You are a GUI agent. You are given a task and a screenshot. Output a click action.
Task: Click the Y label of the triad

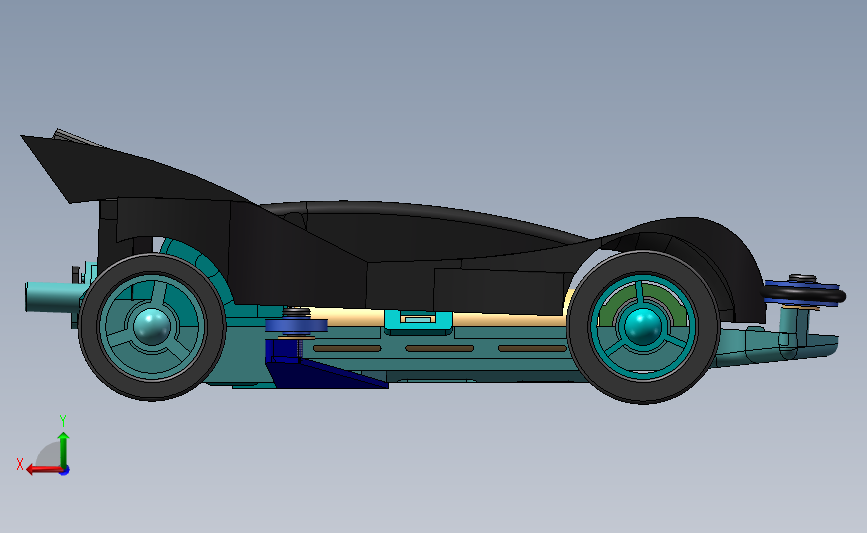click(x=63, y=421)
